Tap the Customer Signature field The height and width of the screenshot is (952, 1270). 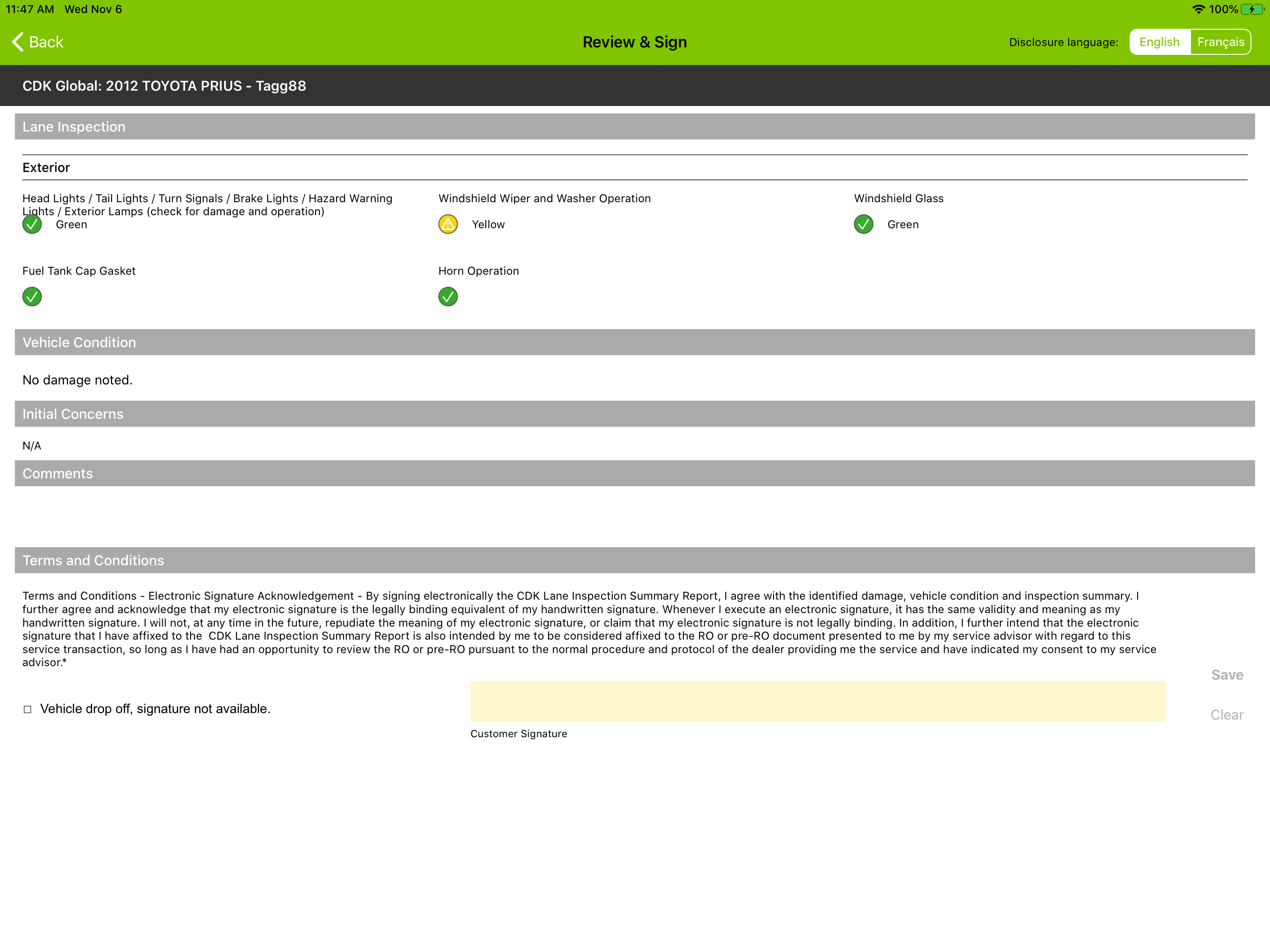(818, 701)
